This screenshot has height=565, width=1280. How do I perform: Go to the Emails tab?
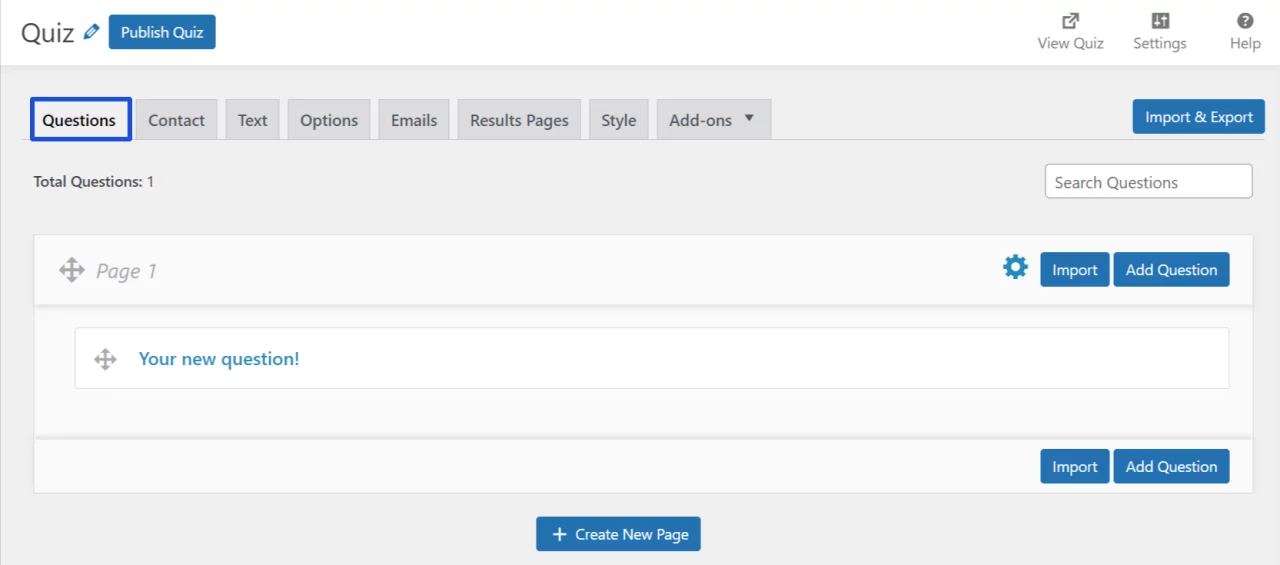pyautogui.click(x=414, y=120)
